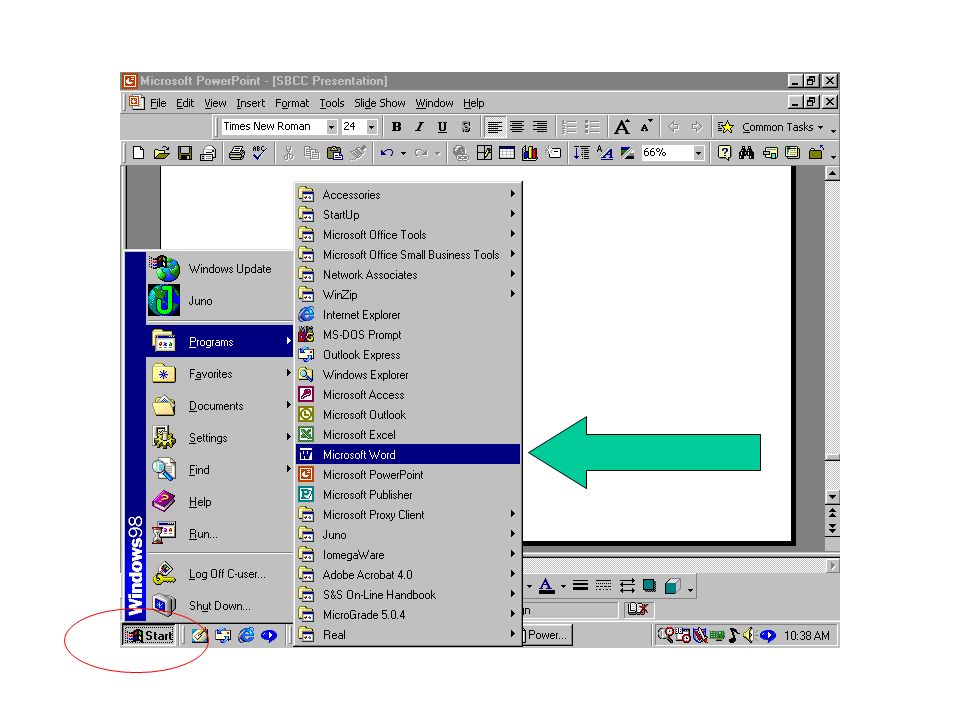
Task: Launch Microsoft Word from Programs menu
Action: click(408, 454)
